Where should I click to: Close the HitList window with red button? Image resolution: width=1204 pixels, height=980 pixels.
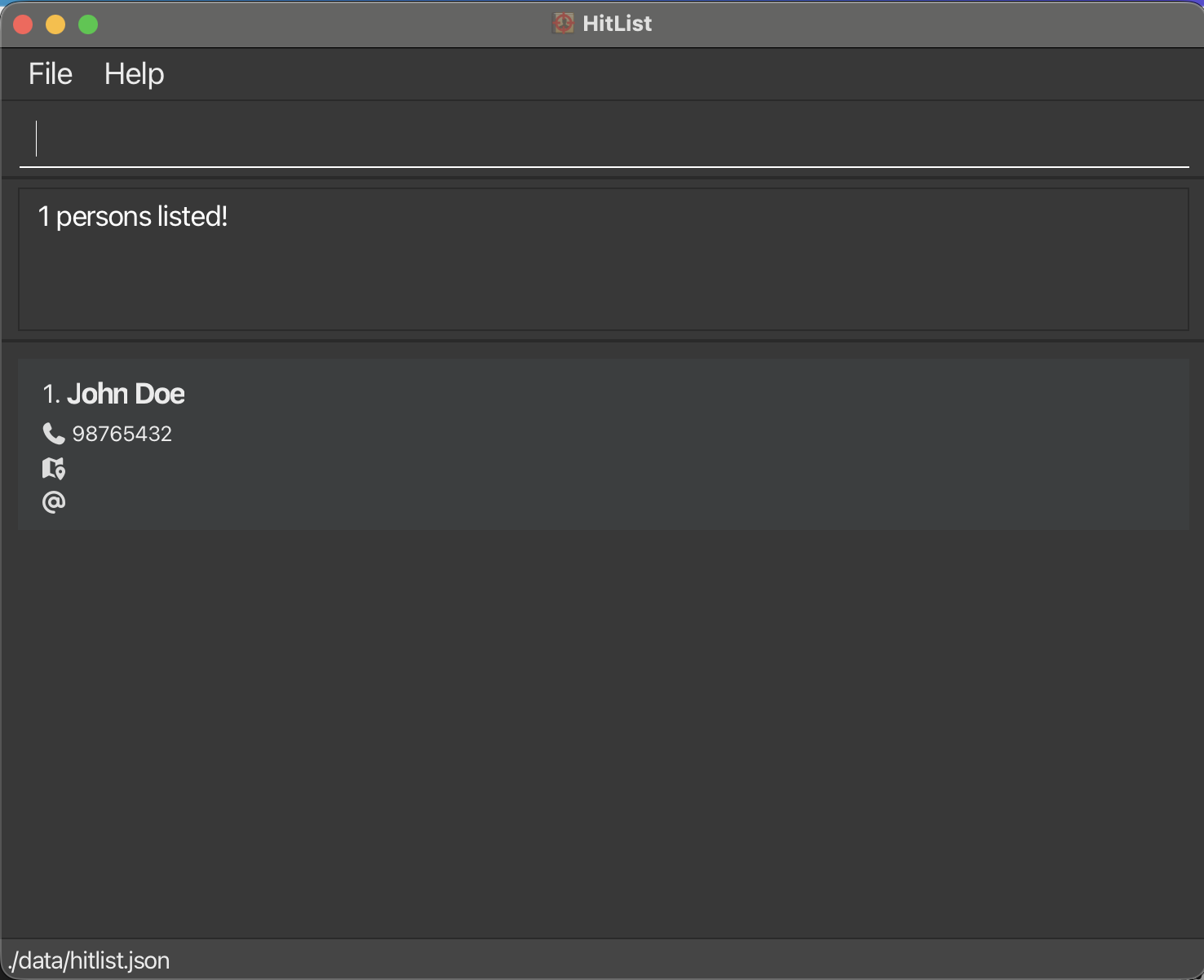tap(23, 24)
